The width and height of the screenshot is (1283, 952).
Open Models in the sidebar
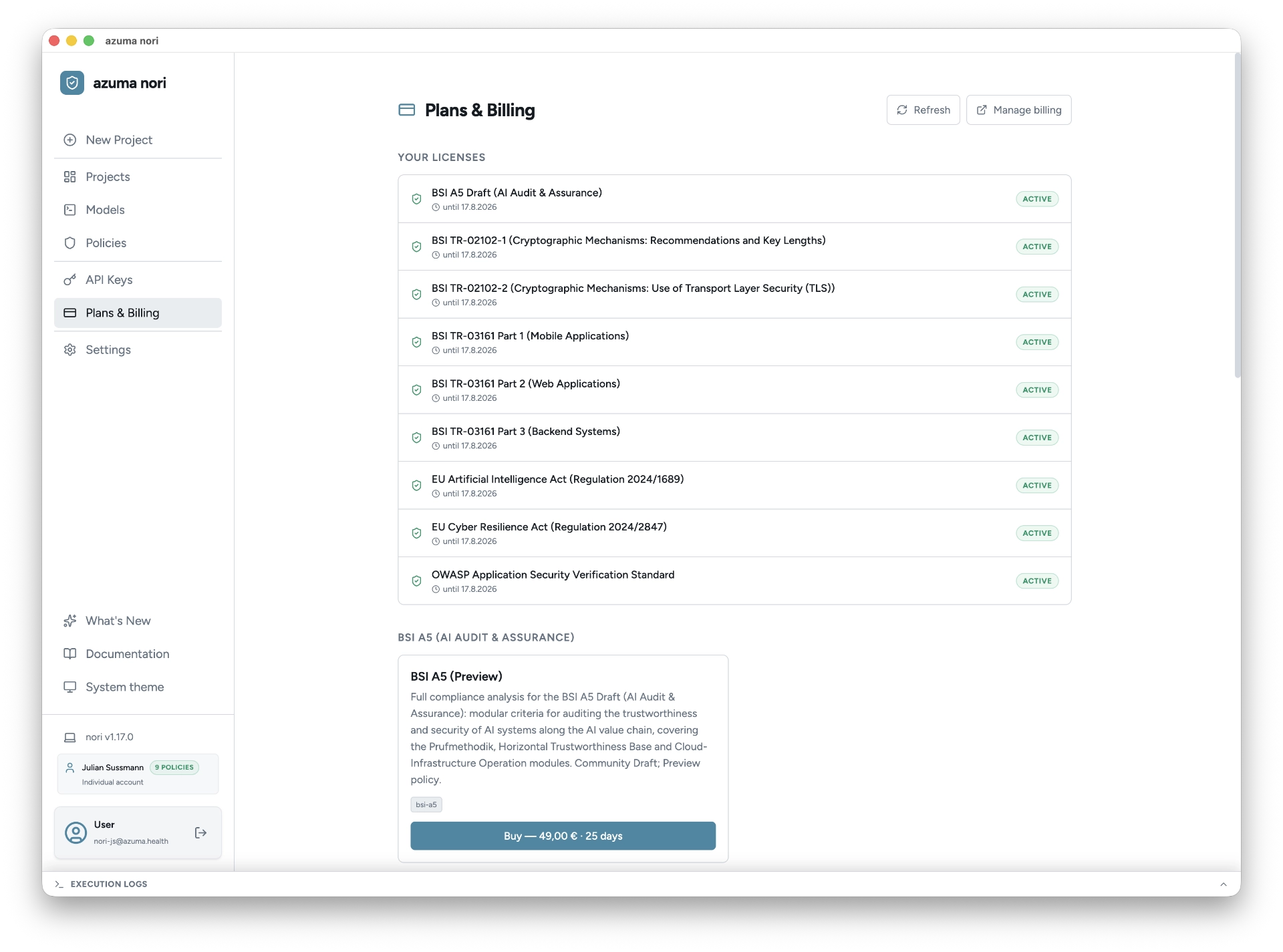coord(138,210)
